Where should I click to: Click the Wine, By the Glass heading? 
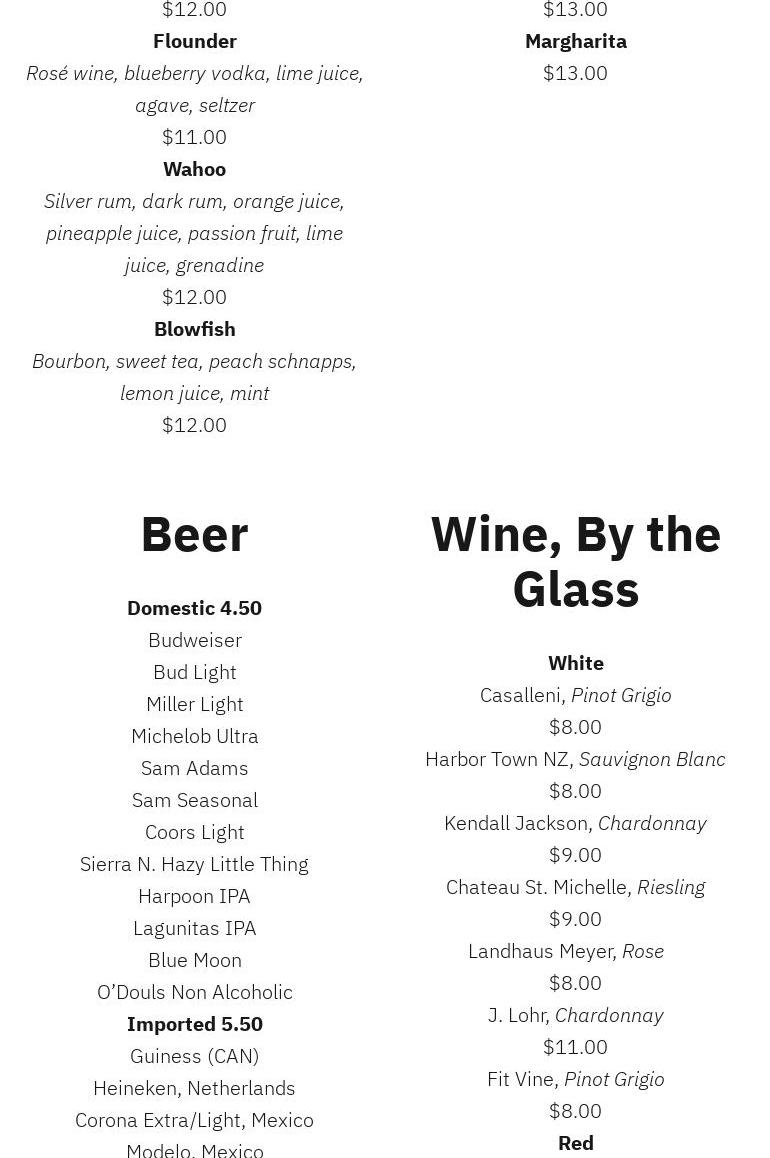[x=576, y=562]
